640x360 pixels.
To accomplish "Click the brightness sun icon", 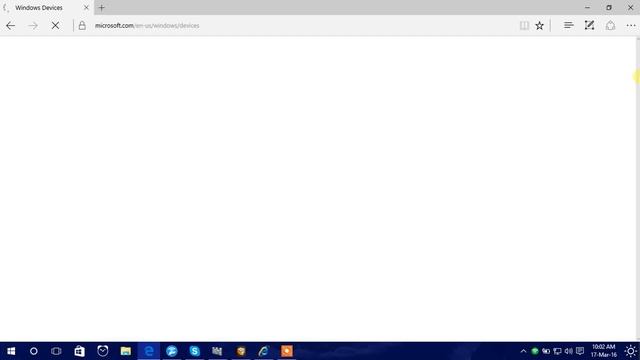I will tap(631, 351).
